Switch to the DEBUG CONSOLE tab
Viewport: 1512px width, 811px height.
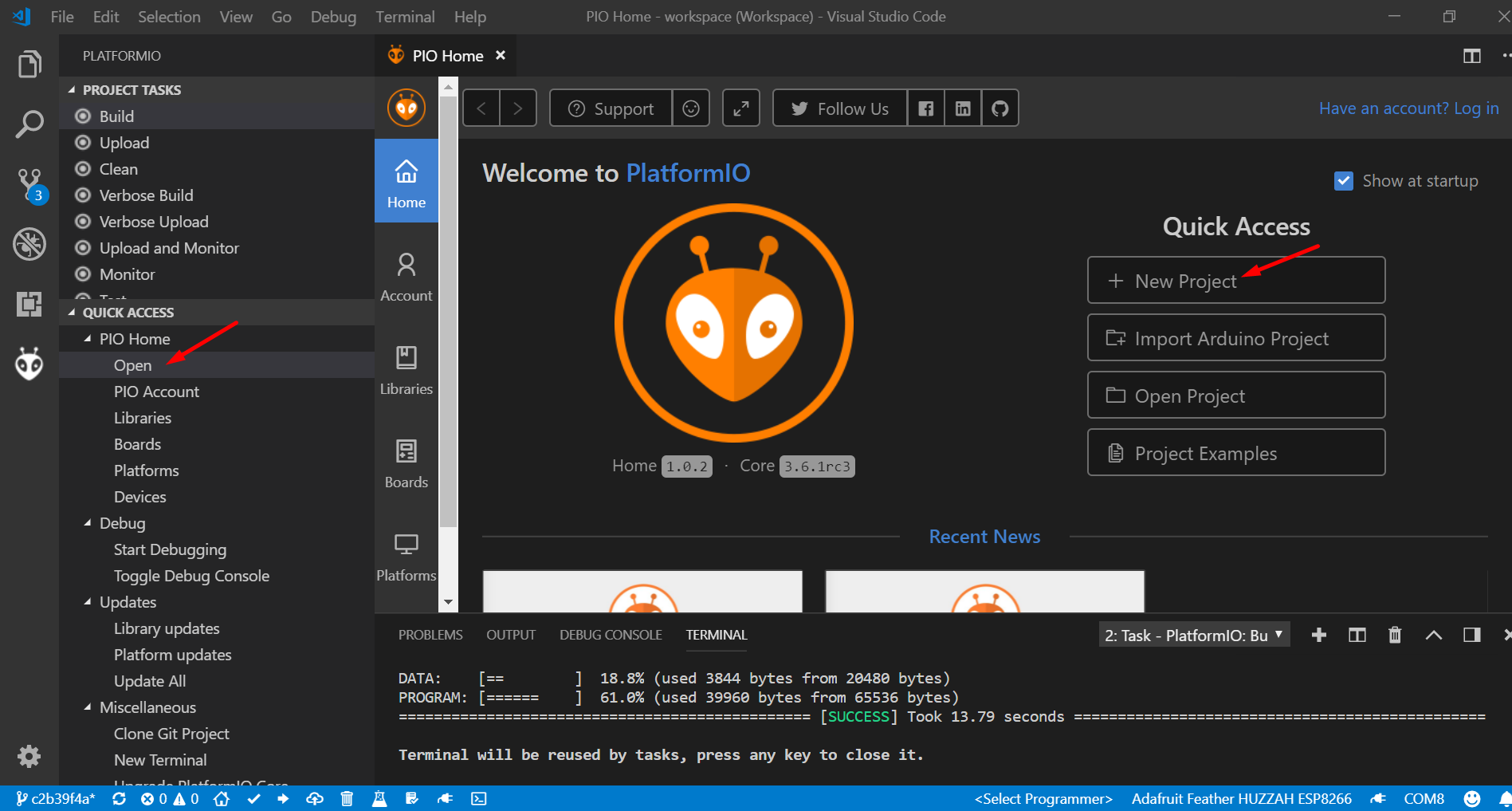tap(611, 635)
